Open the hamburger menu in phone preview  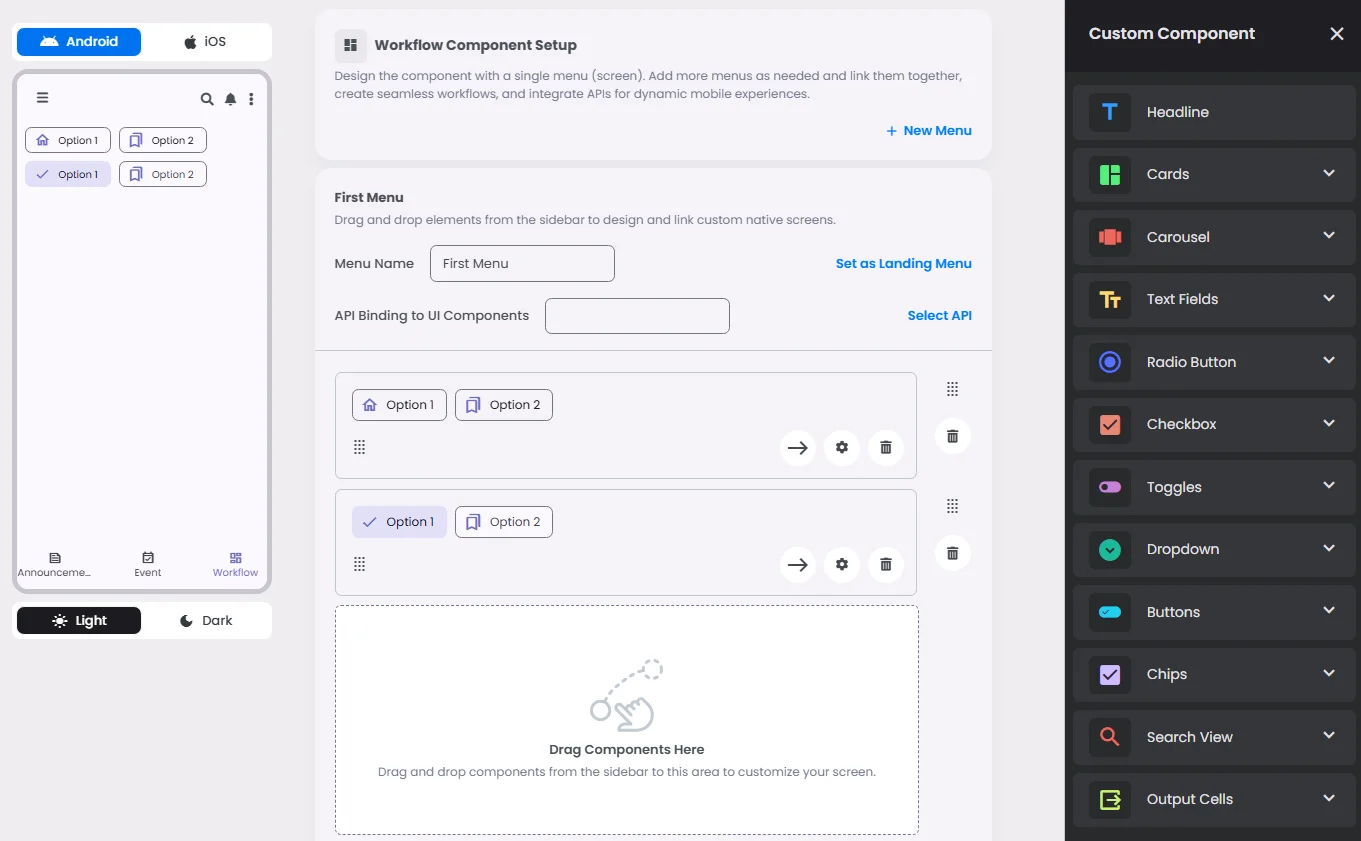tap(42, 98)
